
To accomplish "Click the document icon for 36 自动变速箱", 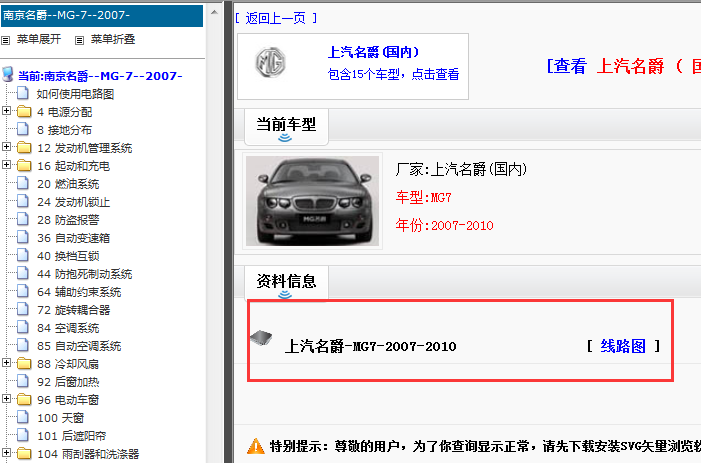I will coord(23,237).
